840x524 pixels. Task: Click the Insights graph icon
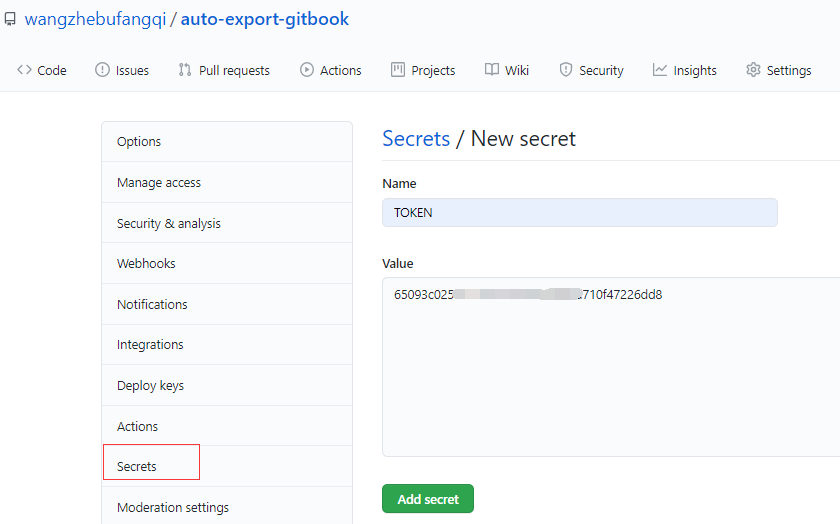pos(659,70)
